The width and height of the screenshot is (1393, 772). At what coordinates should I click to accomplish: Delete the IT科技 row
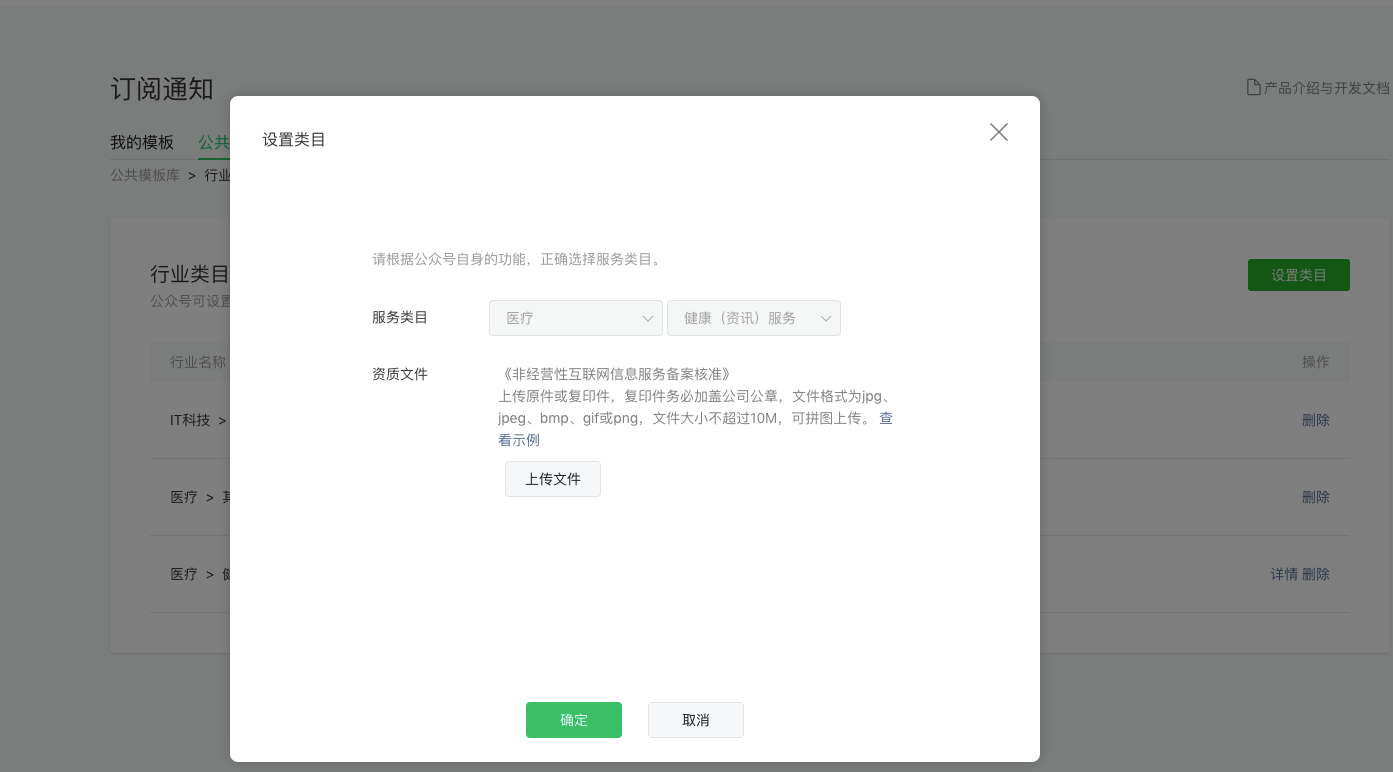pyautogui.click(x=1316, y=420)
